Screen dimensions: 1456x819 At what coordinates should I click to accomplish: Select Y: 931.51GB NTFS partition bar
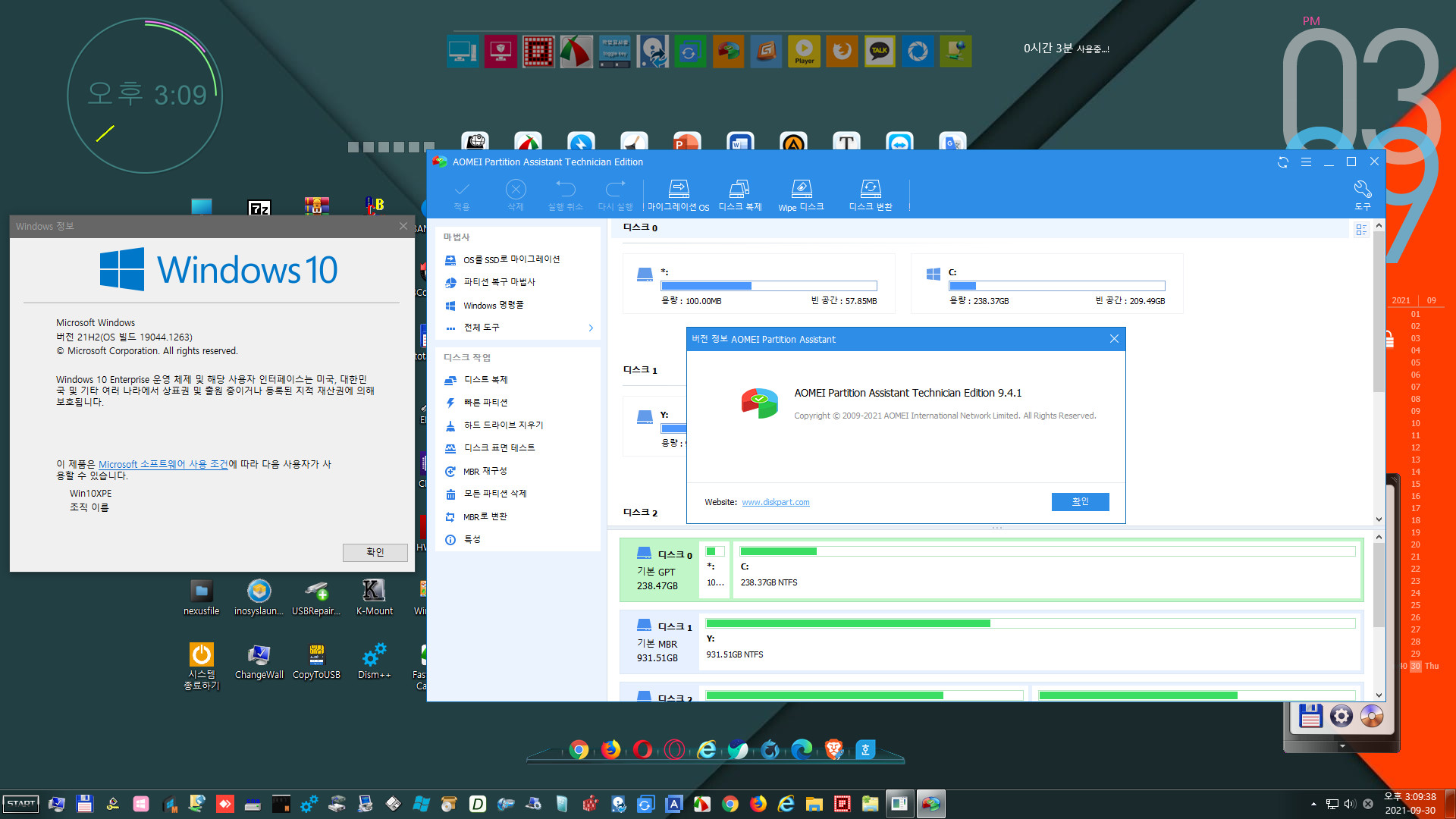1031,641
